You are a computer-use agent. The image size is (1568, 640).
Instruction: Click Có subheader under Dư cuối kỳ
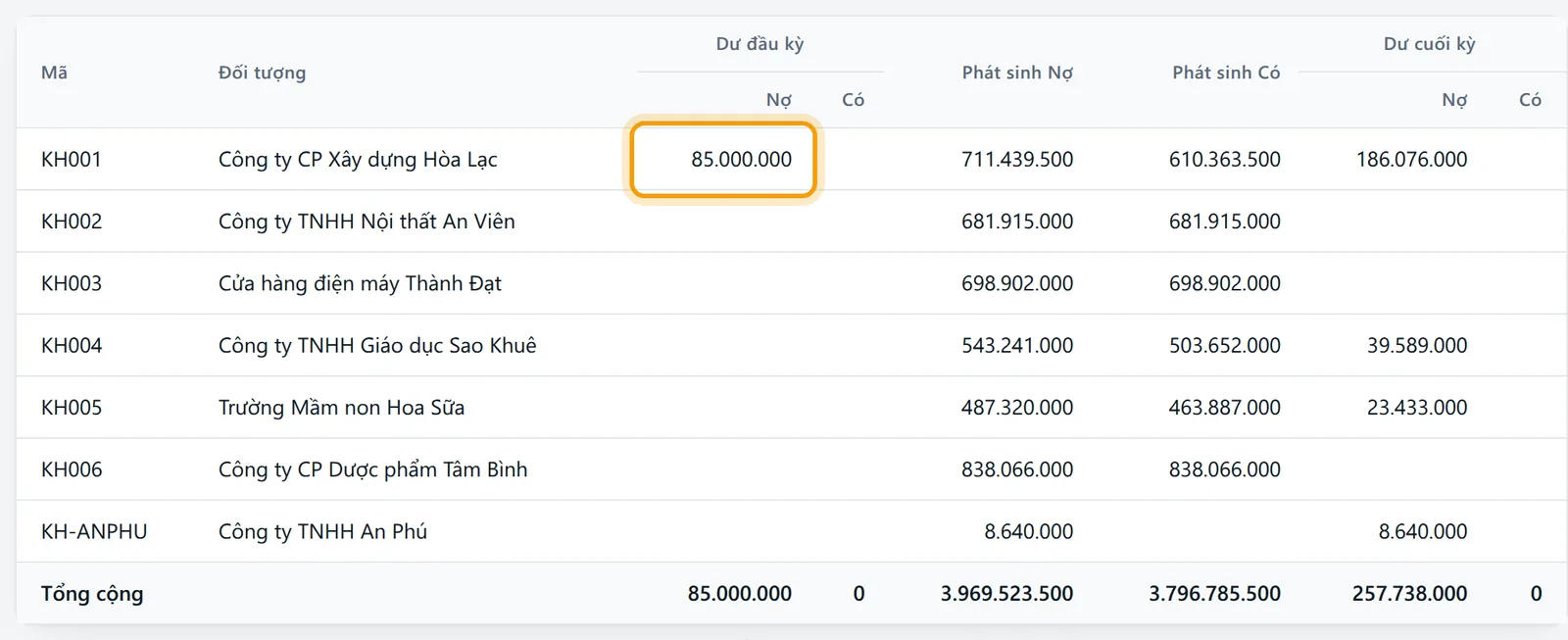tap(1530, 100)
